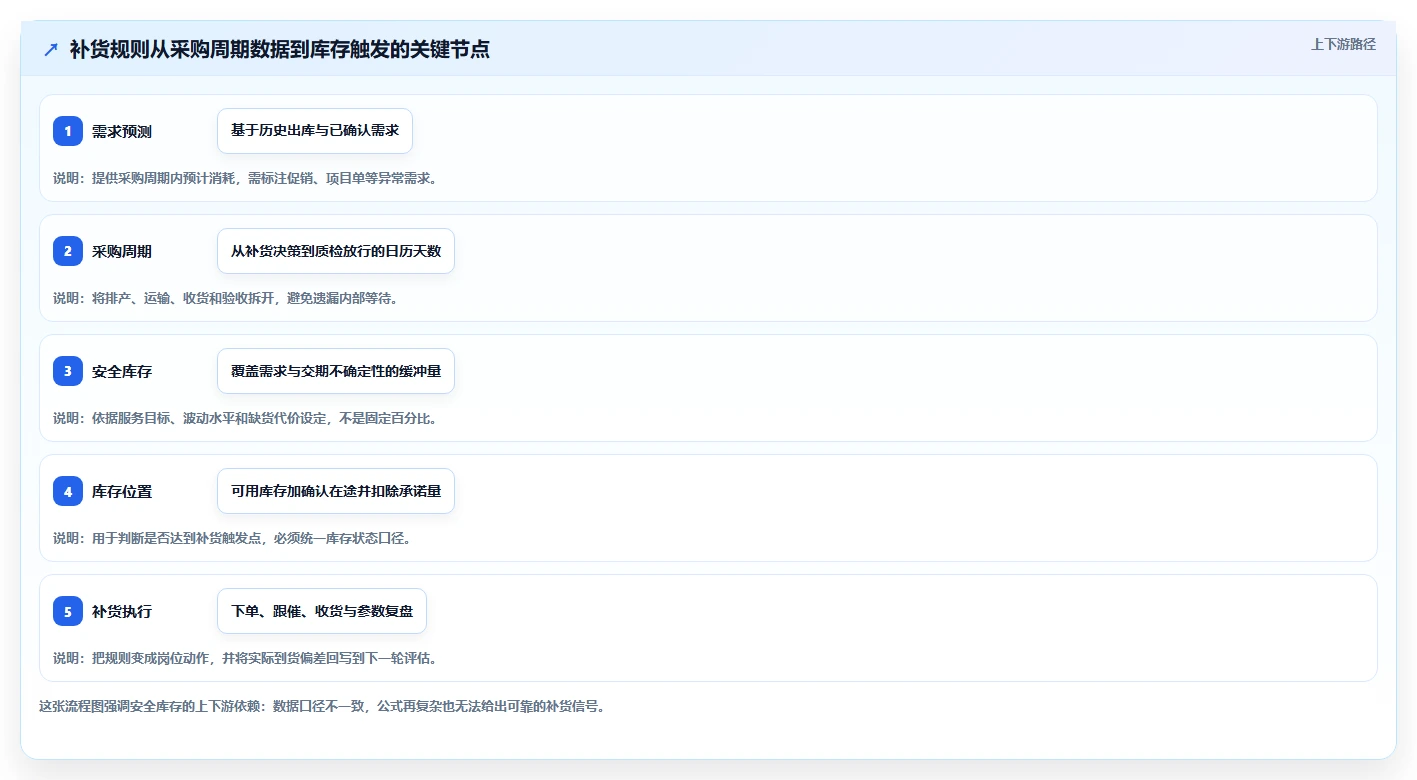Select step number 3 badge

click(68, 371)
